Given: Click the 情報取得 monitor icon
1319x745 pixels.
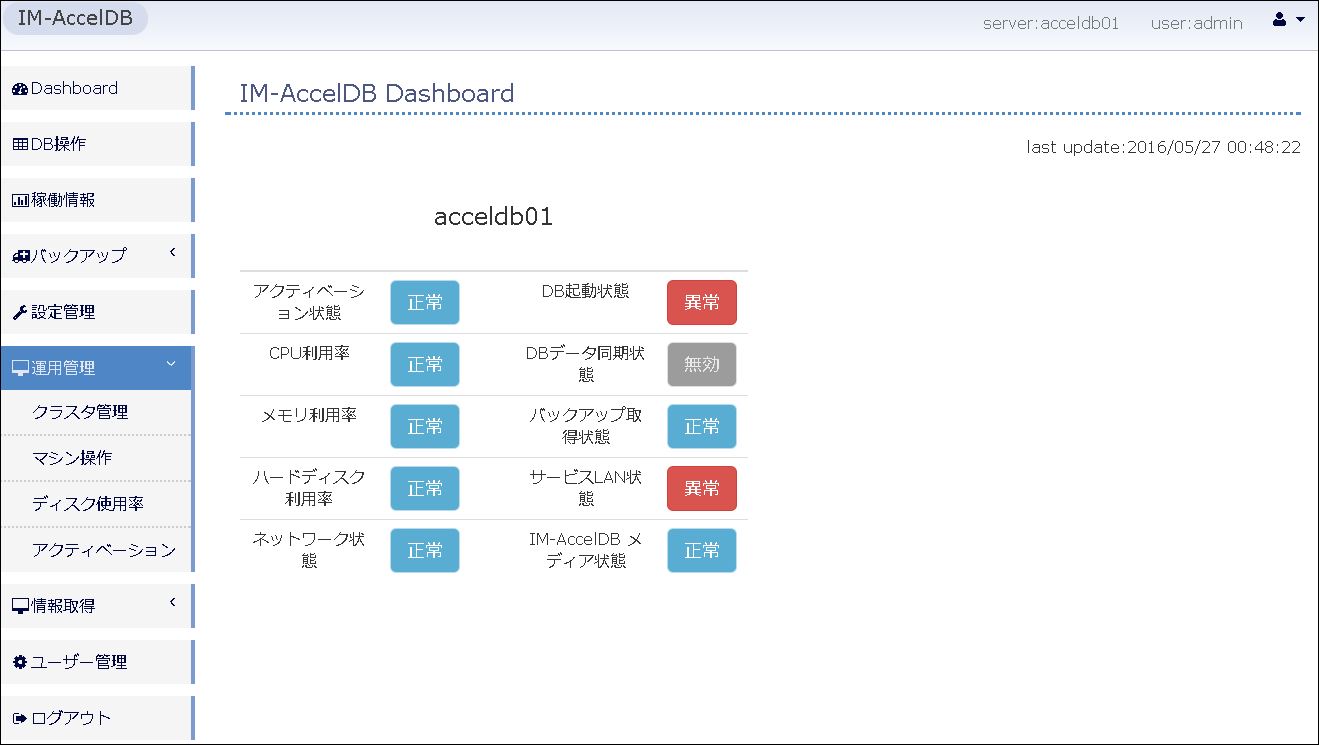Looking at the screenshot, I should 20,607.
